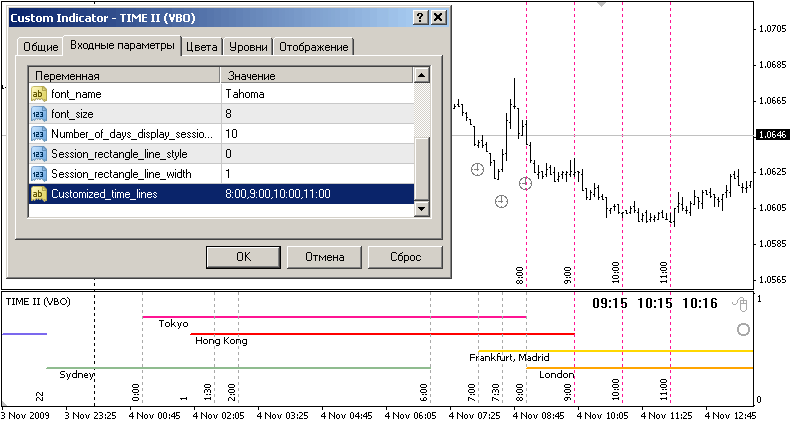
Task: Click the Customized_time_lines string icon
Action: click(39, 194)
